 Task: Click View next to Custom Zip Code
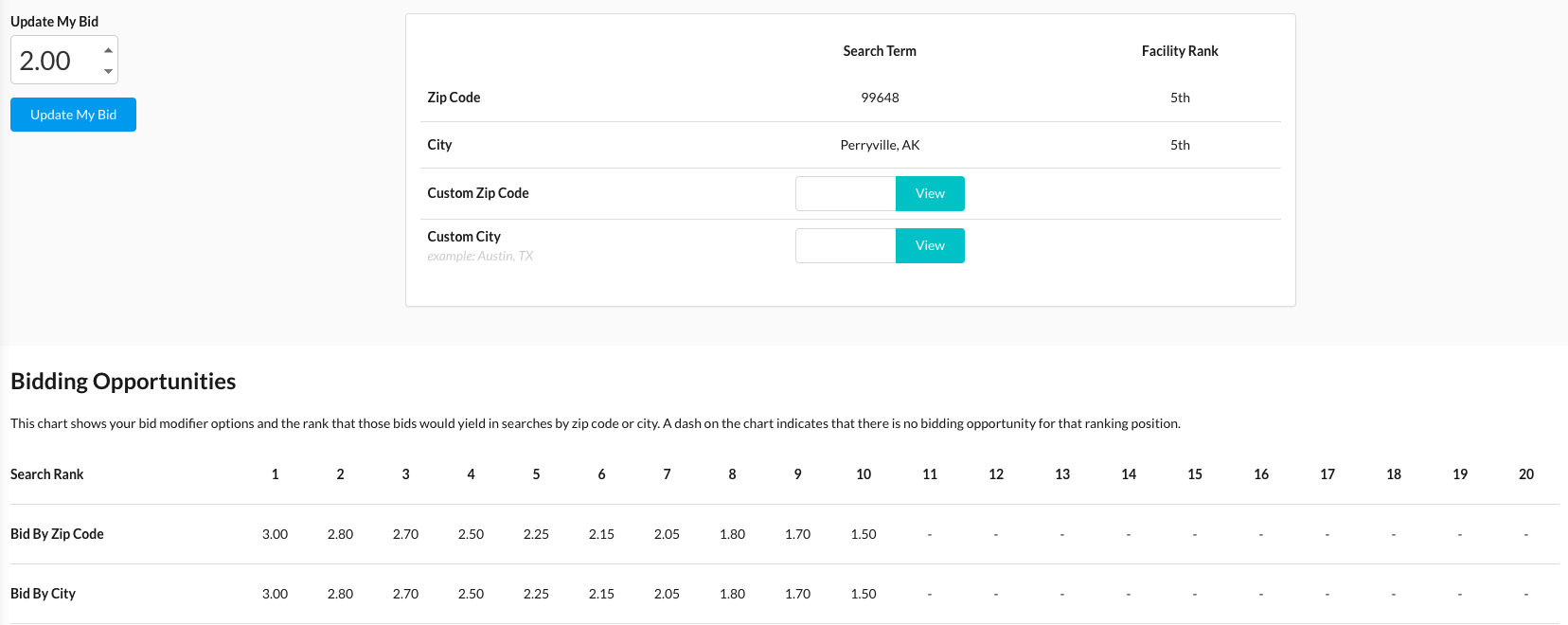tap(930, 193)
